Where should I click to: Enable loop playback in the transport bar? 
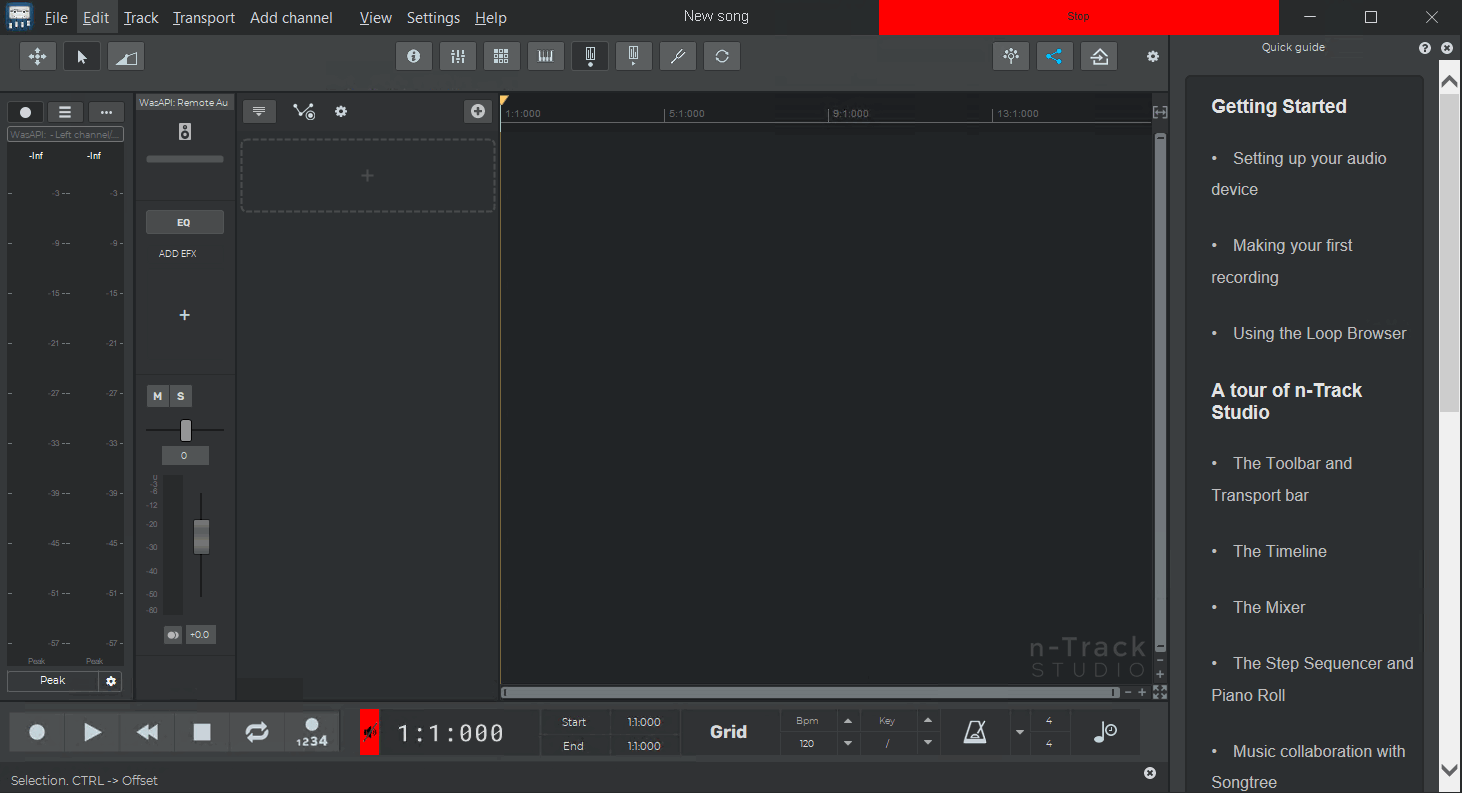257,732
